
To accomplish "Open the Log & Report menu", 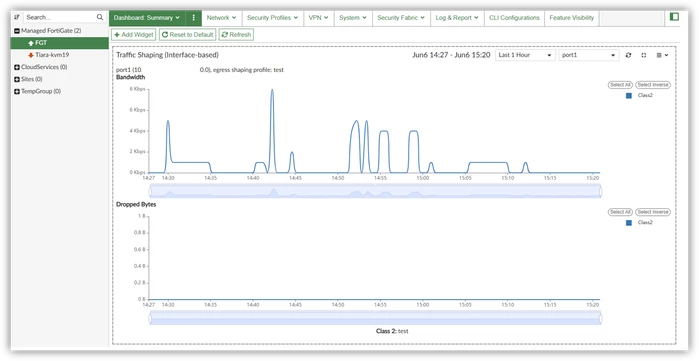I will click(x=457, y=18).
